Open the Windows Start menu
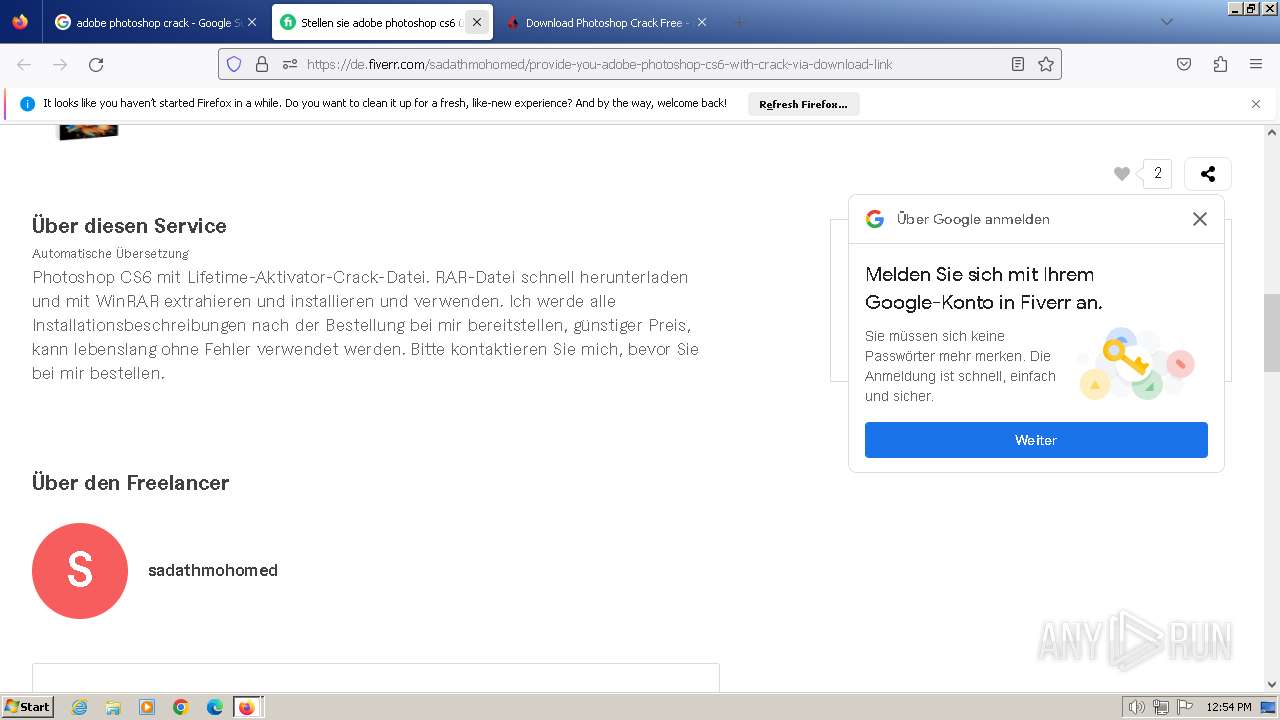This screenshot has height=720, width=1280. 27,707
